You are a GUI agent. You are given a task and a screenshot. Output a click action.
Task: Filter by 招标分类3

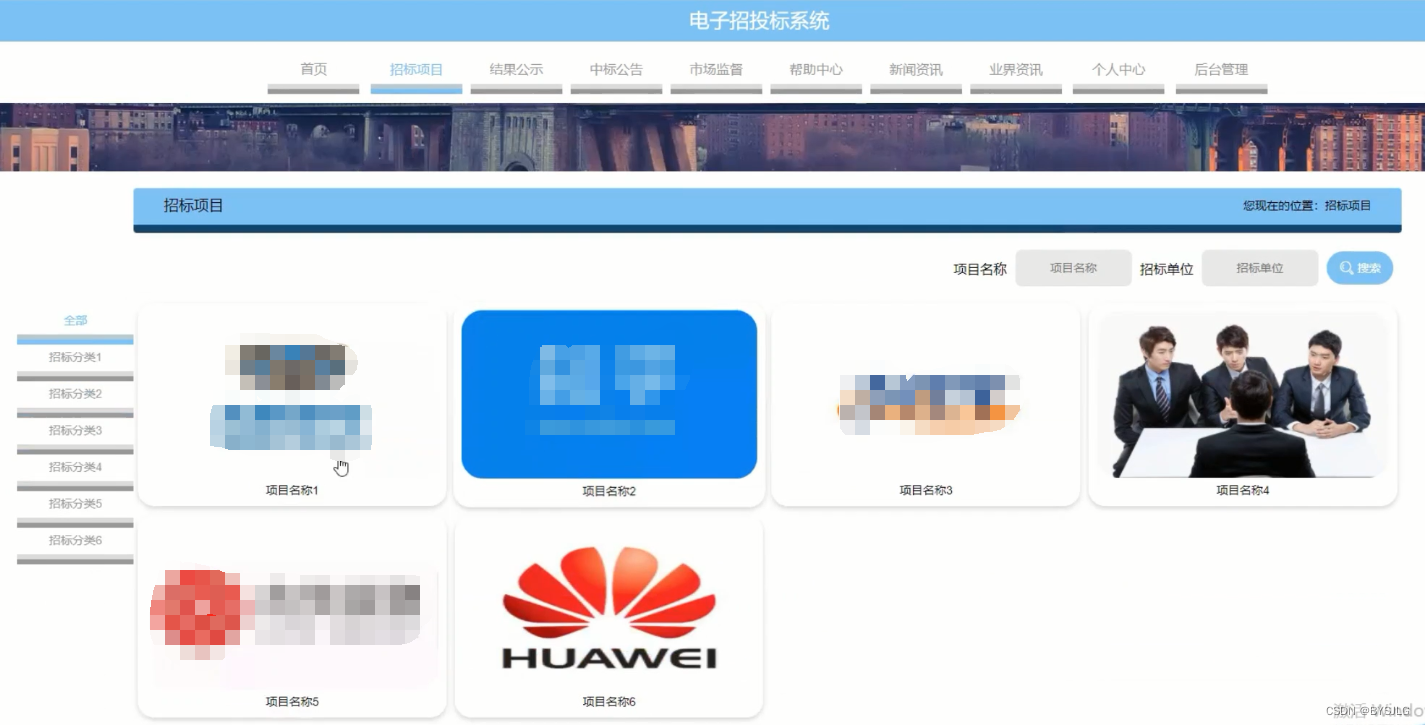tap(75, 434)
